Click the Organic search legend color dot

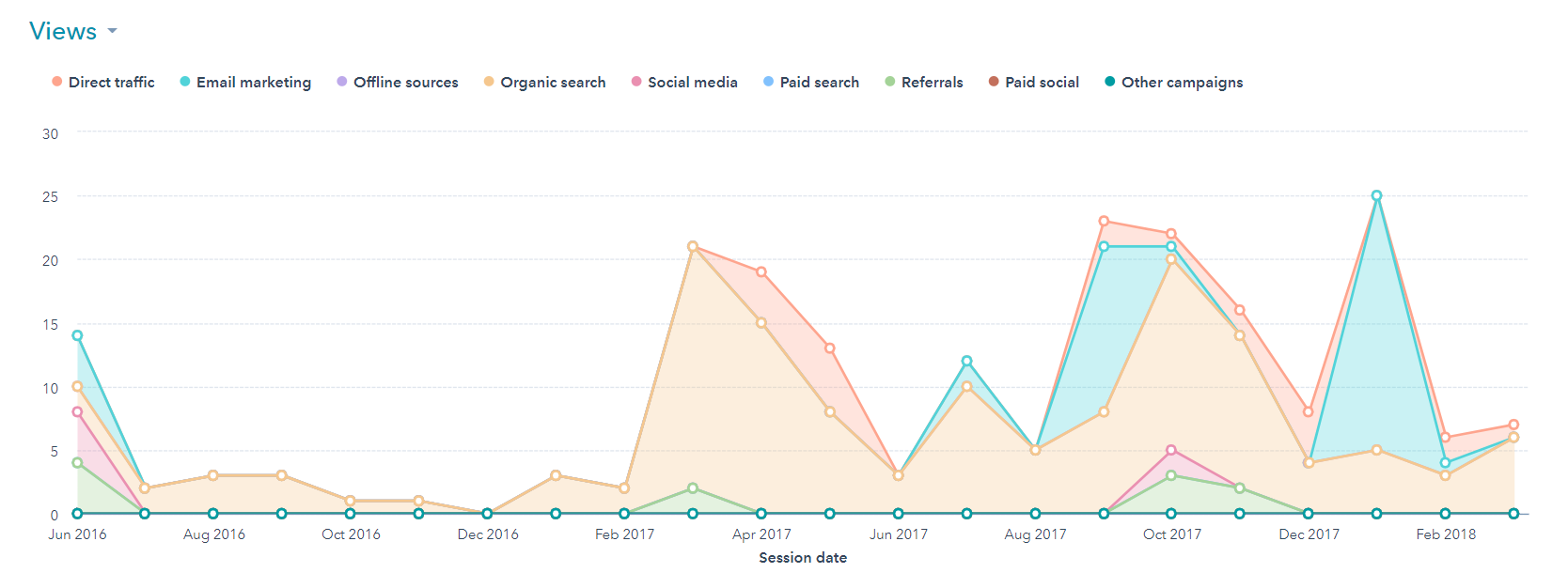tap(489, 82)
